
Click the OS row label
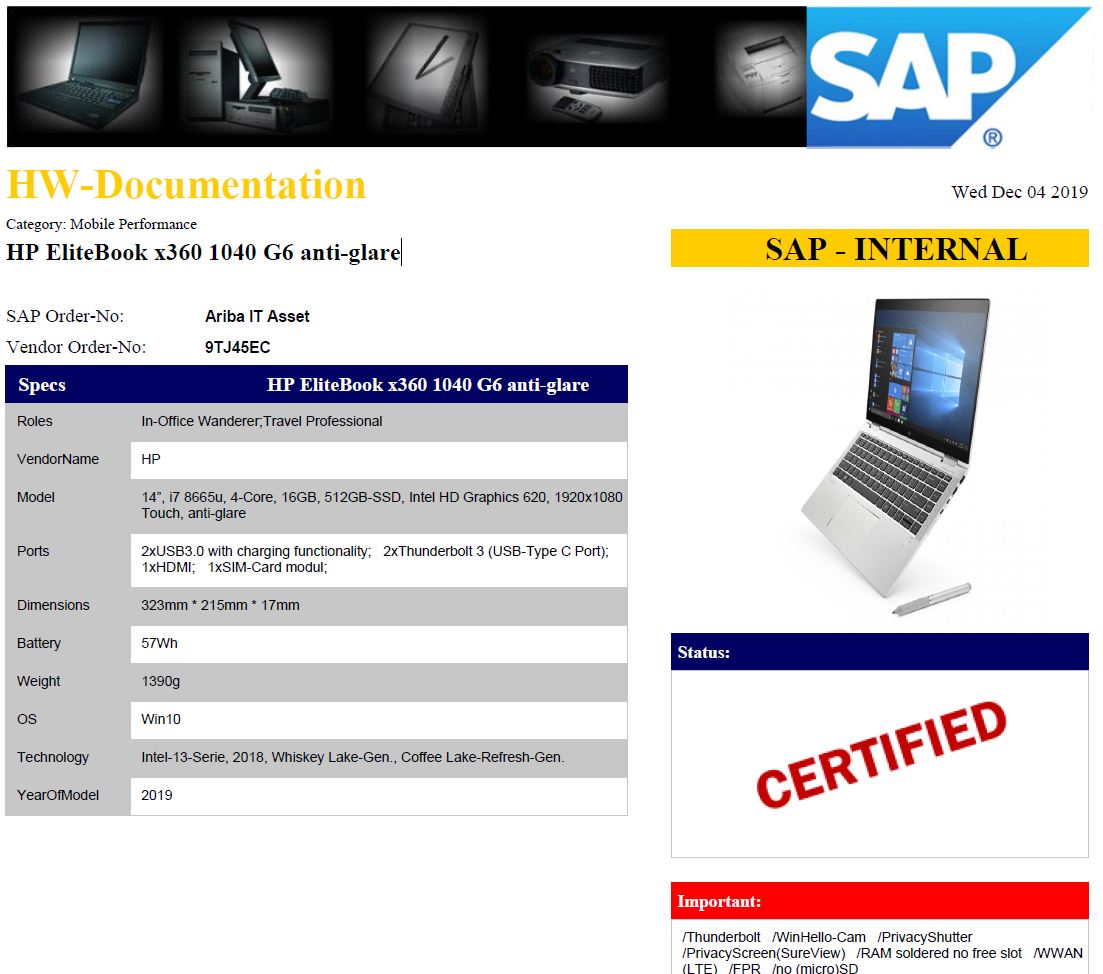27,719
